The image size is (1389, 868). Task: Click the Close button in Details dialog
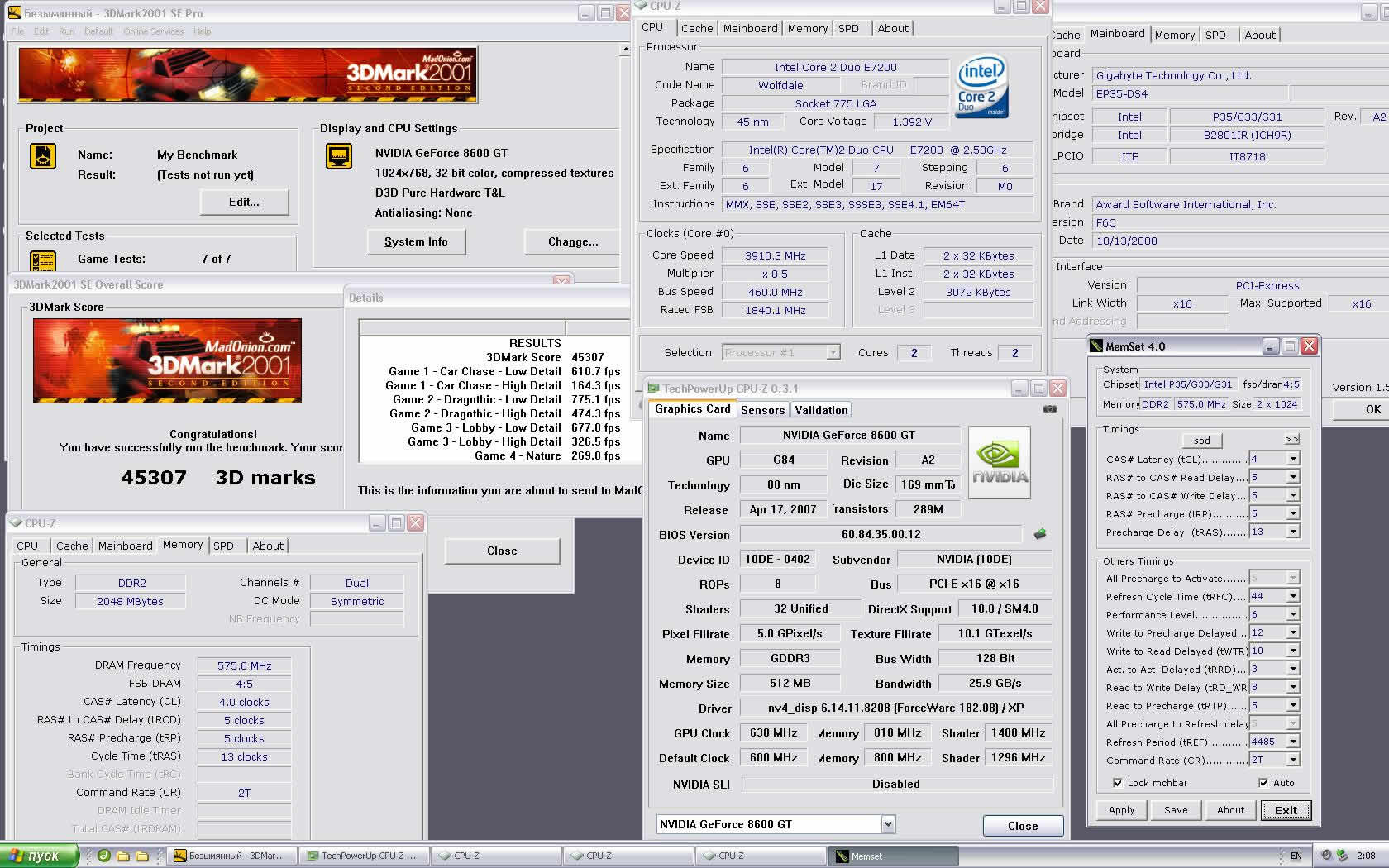[x=502, y=551]
